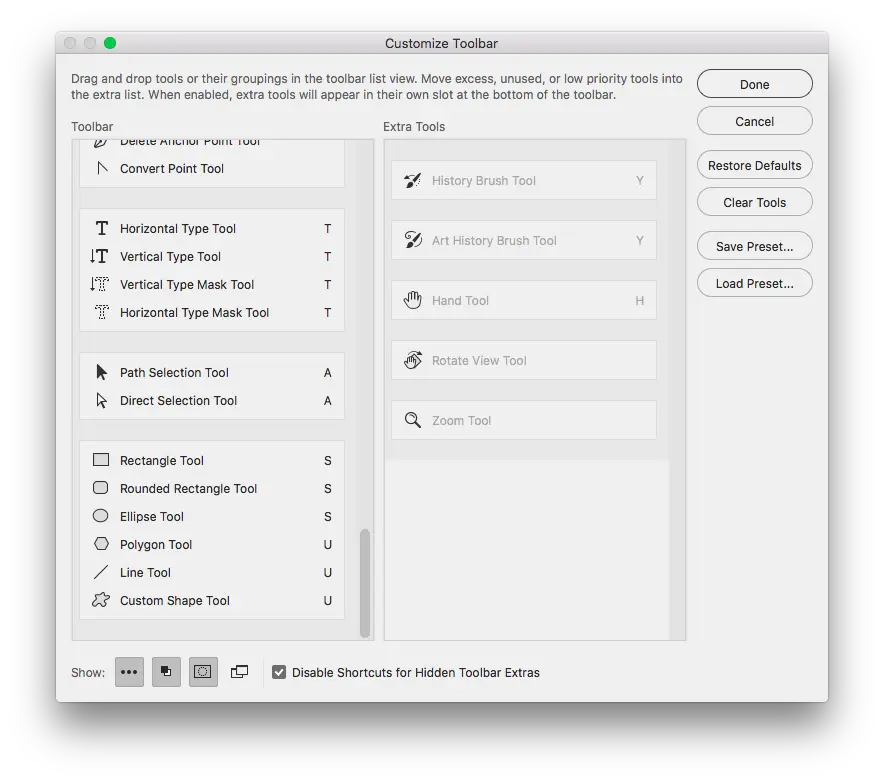Click the Done button
This screenshot has width=884, height=782.
[x=754, y=84]
